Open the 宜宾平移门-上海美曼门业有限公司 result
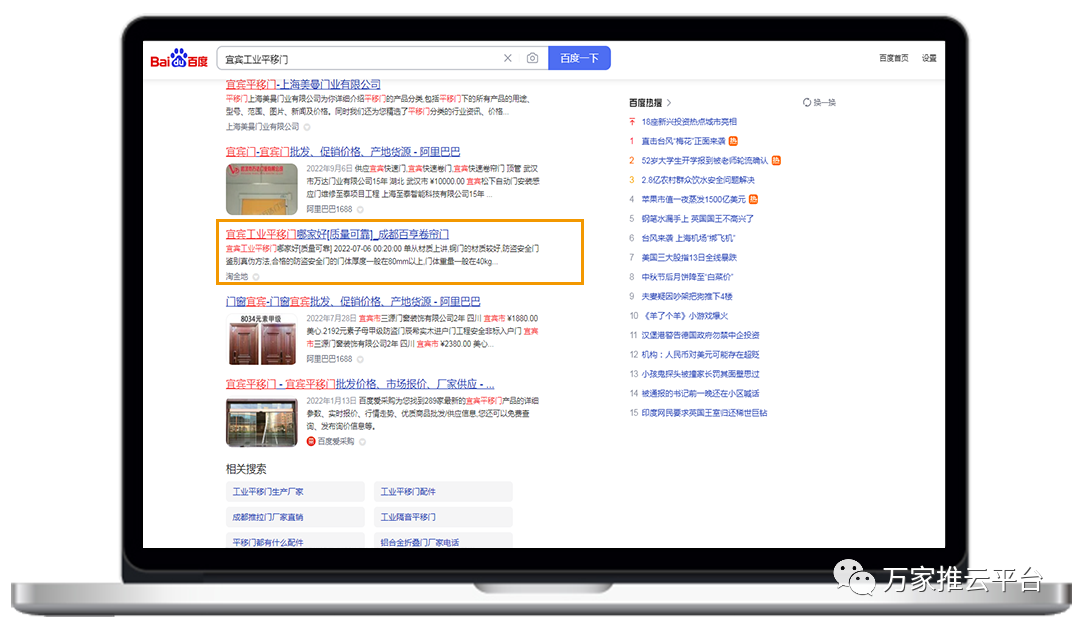This screenshot has height=628, width=1080. click(x=303, y=85)
